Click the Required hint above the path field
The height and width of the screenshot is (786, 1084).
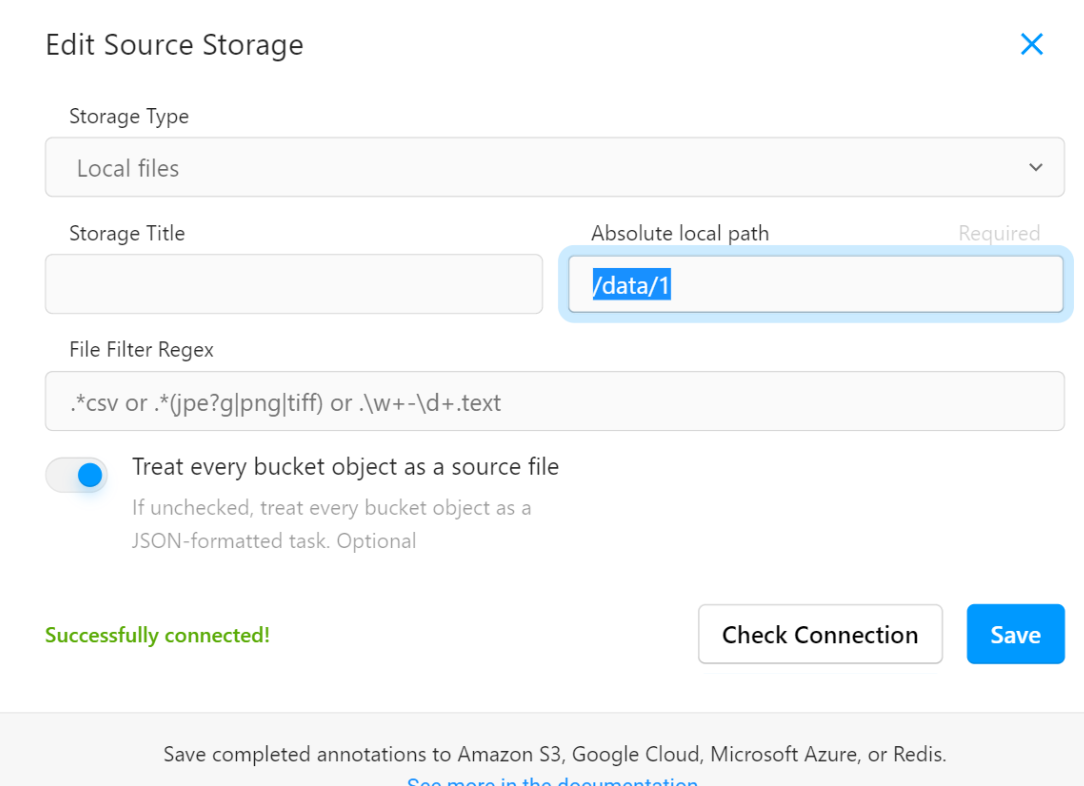click(x=998, y=233)
